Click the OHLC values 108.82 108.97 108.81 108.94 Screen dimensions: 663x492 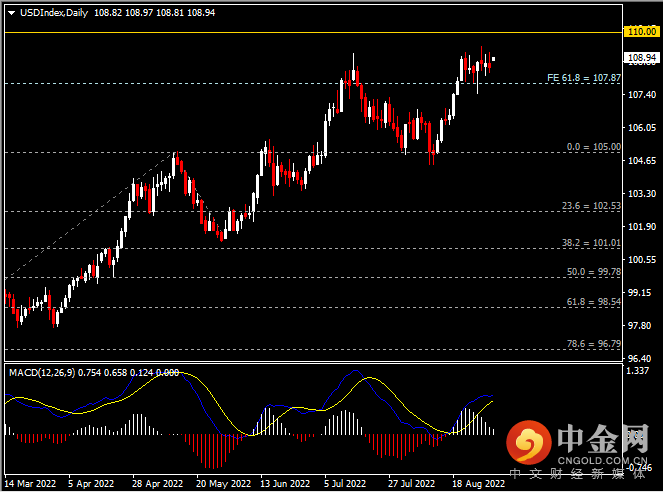[154, 13]
